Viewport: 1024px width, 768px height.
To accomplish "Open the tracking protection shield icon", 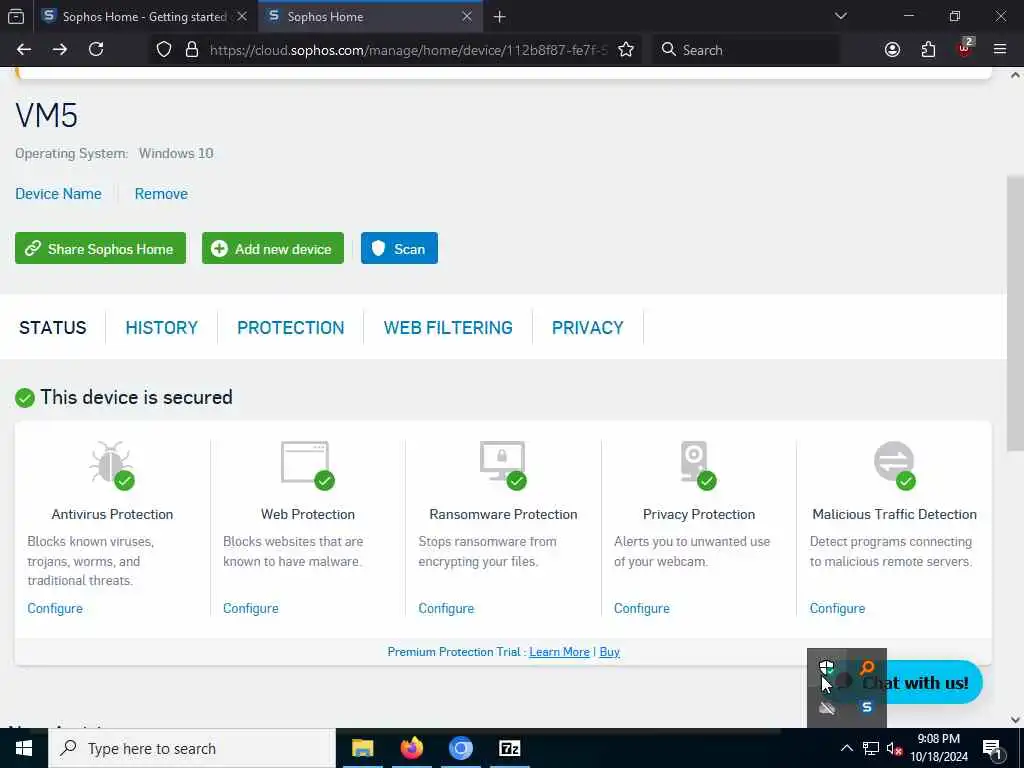I will 164,50.
